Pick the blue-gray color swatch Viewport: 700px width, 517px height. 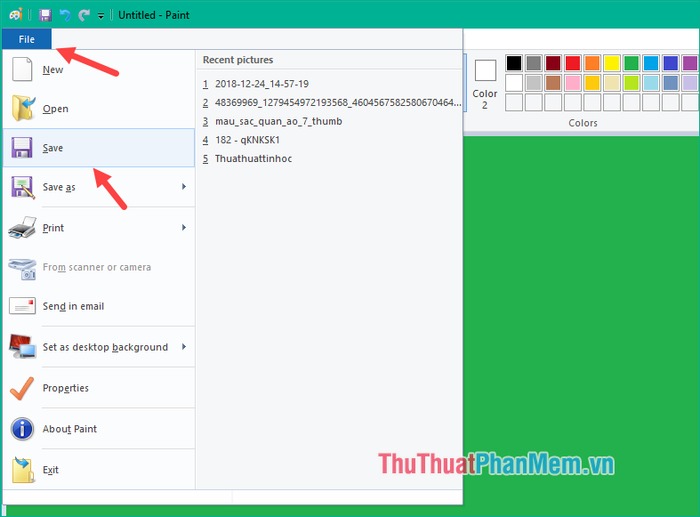[671, 83]
